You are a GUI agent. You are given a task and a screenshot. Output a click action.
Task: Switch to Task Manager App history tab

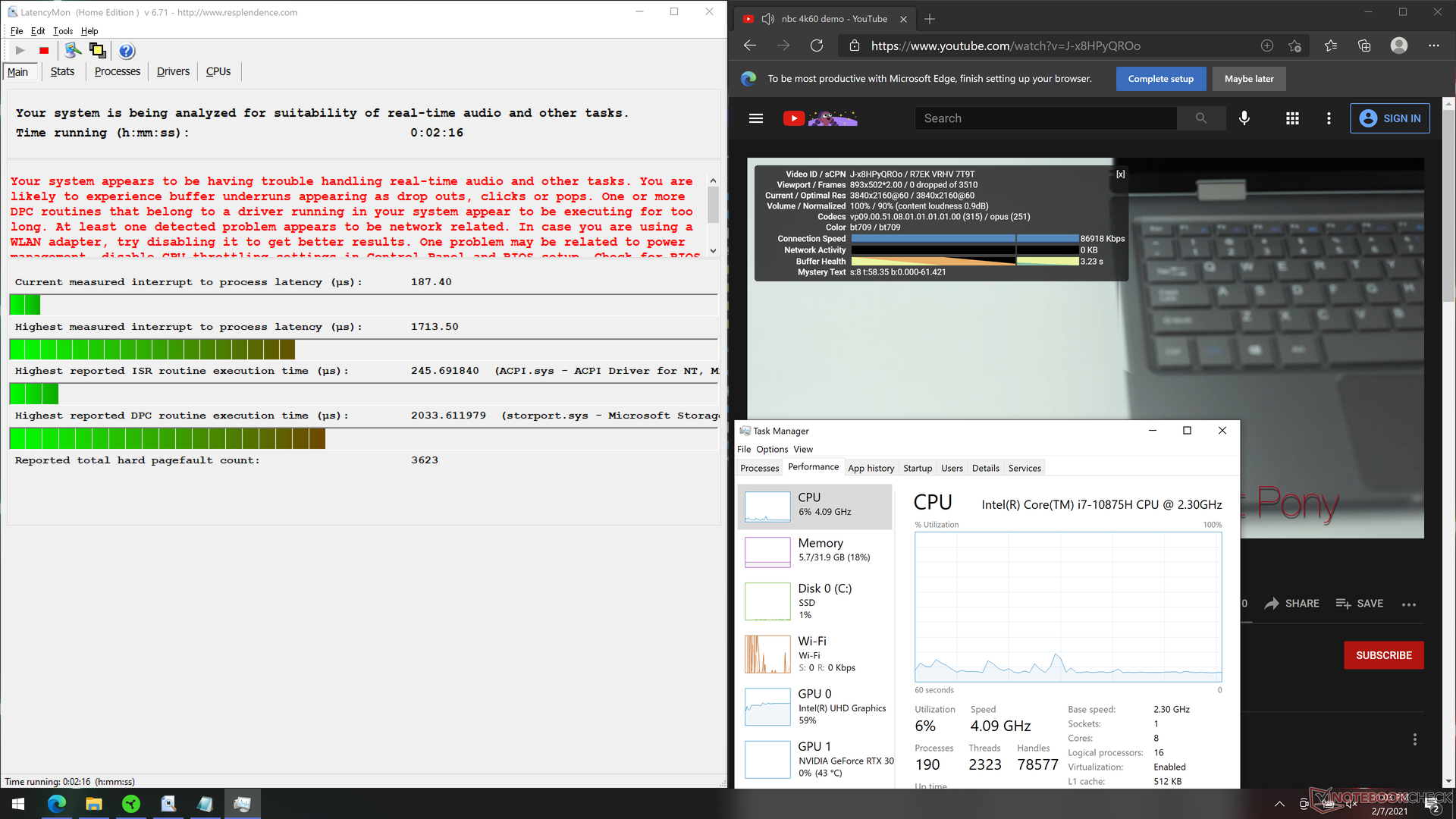point(871,468)
